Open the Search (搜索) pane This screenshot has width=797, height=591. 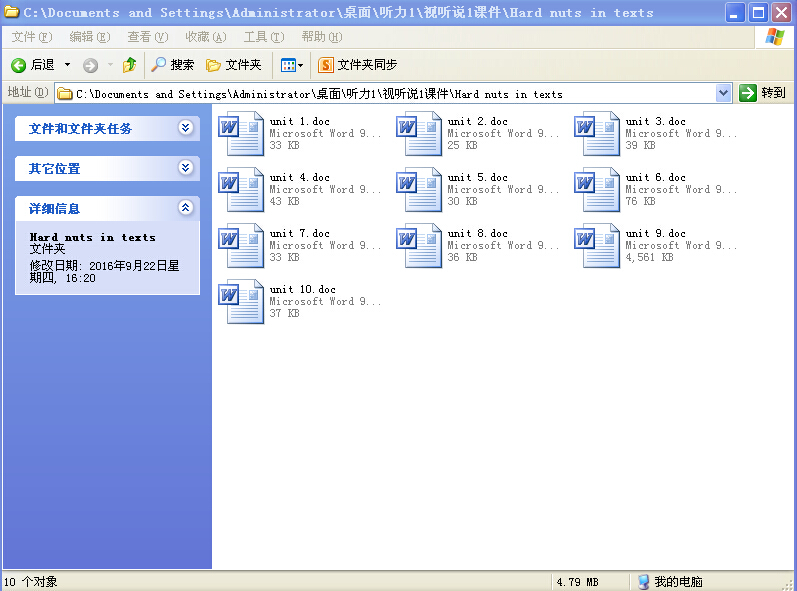(172, 65)
